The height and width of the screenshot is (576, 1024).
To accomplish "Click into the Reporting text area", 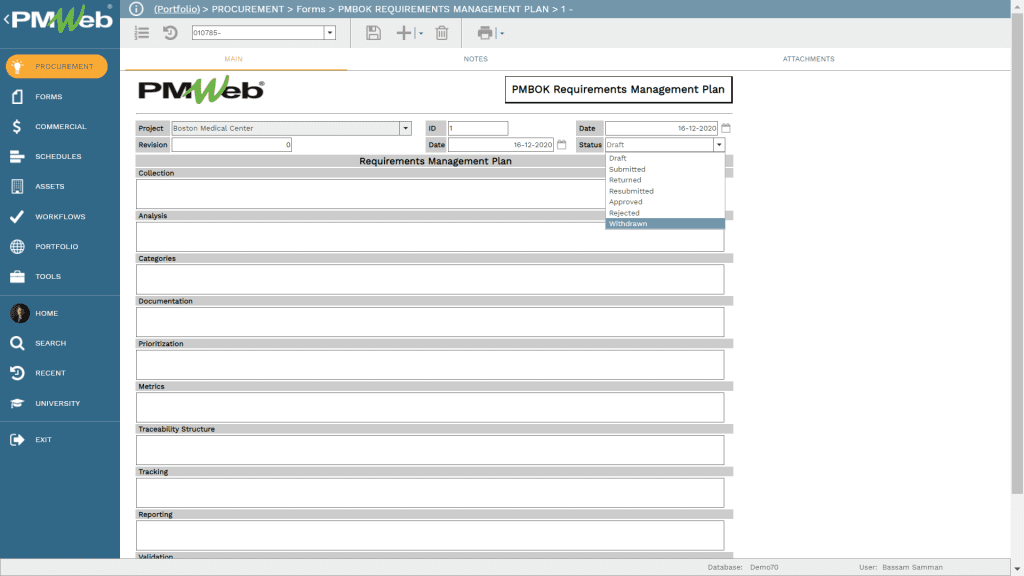I will [x=430, y=535].
